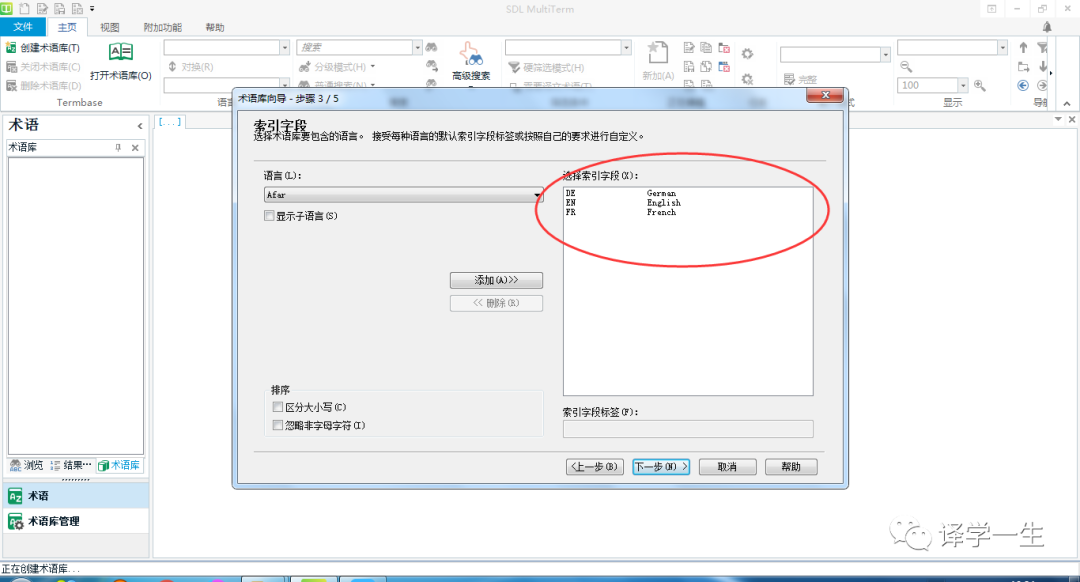Screen dimensions: 1080x582
Task: Click the [...] document tab
Action: [x=169, y=122]
